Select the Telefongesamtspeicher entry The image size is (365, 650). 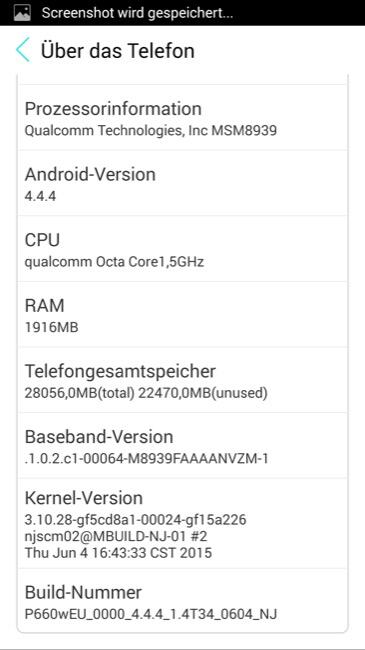click(x=182, y=380)
